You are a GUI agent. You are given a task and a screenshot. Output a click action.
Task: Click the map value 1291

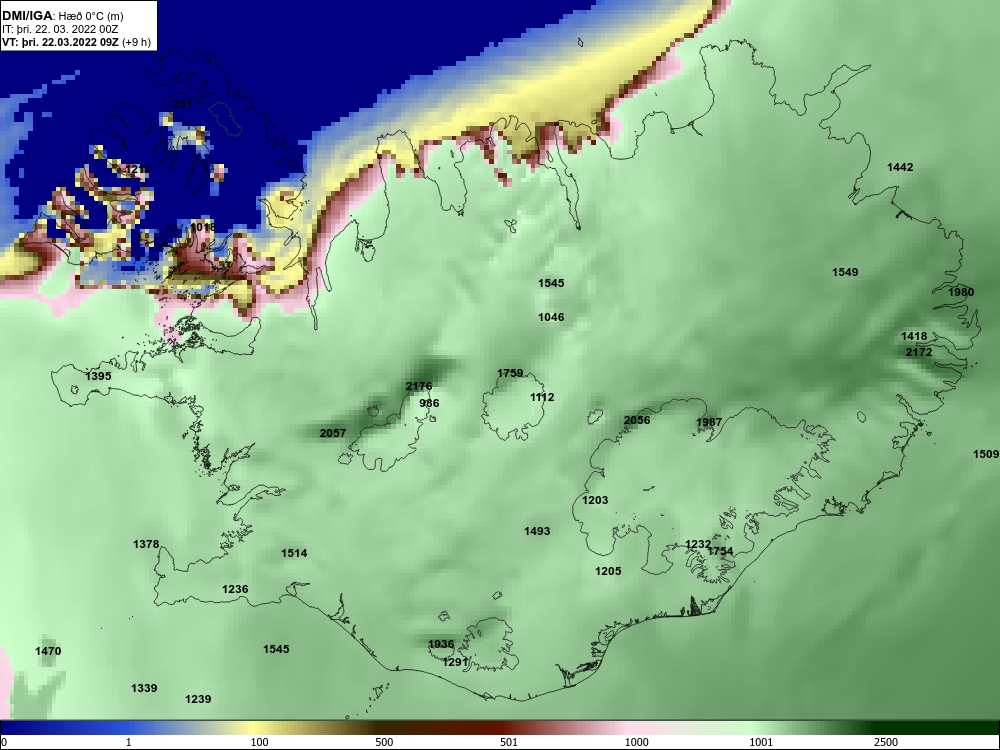(x=455, y=662)
